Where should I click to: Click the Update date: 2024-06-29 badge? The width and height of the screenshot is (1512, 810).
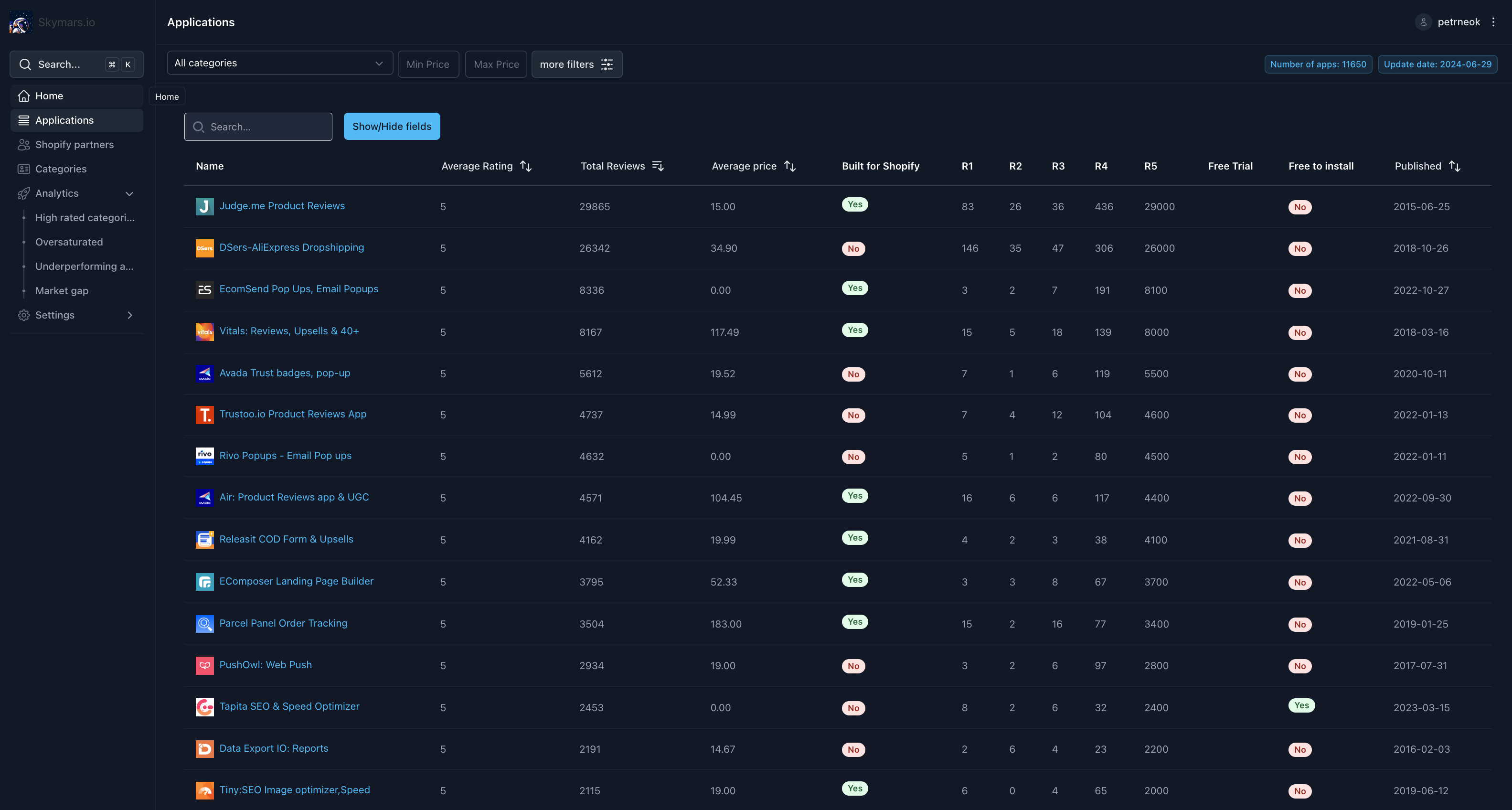tap(1437, 64)
